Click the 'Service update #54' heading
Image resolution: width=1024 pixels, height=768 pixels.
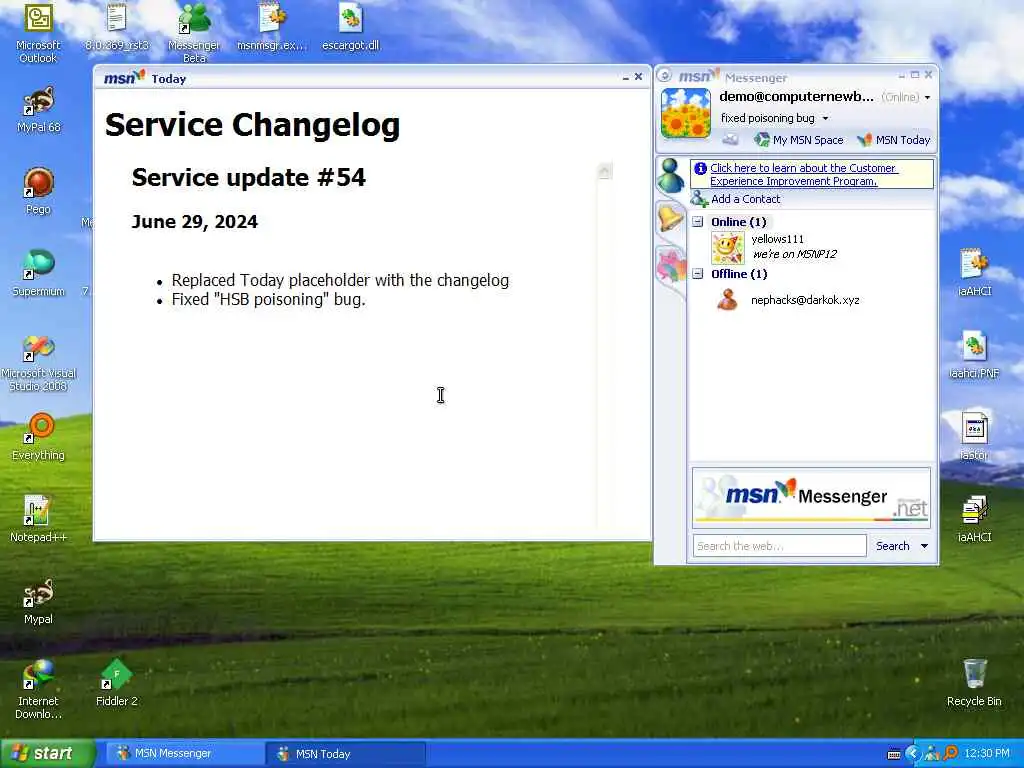(249, 178)
